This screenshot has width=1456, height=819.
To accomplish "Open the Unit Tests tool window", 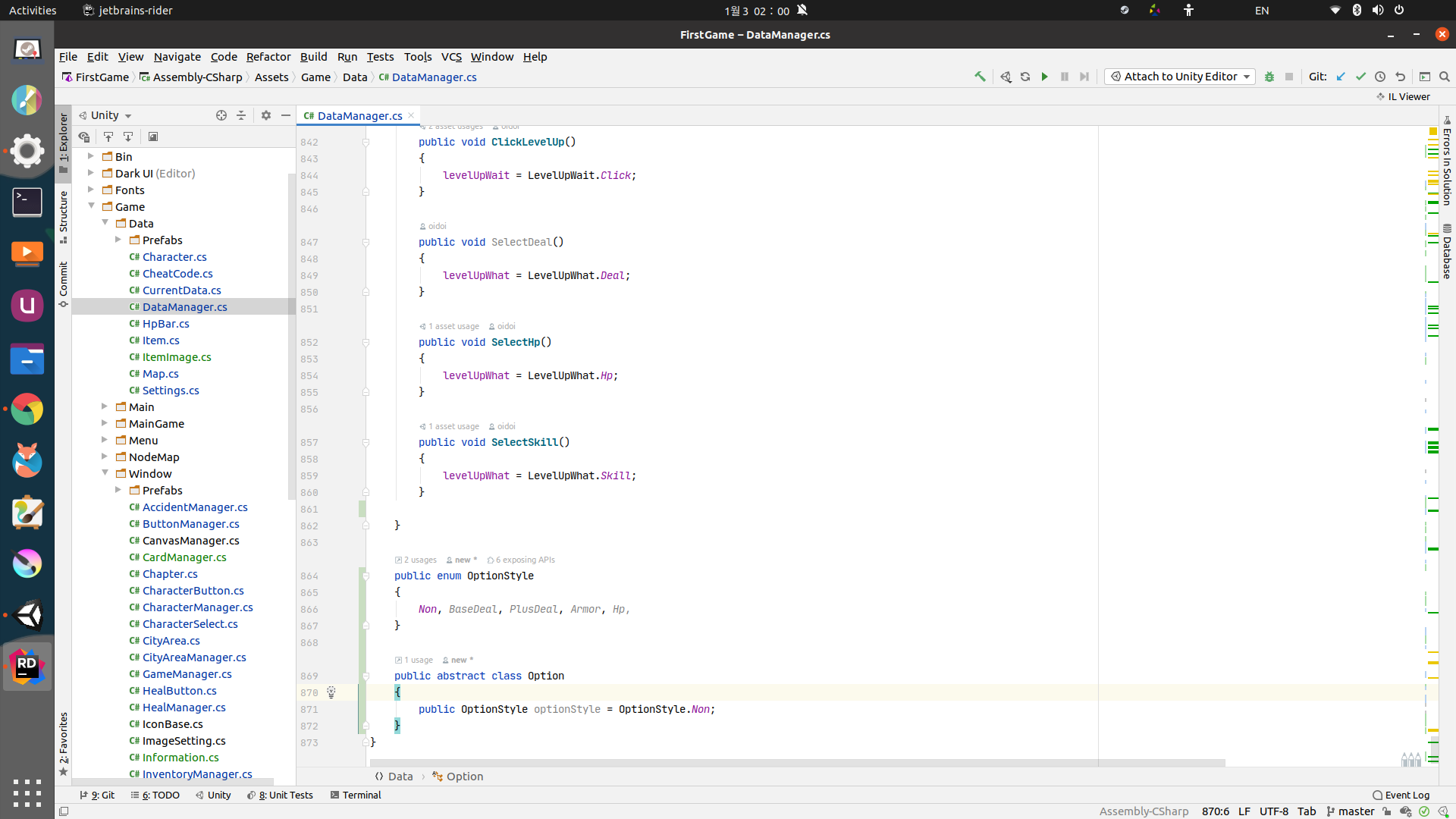I will [x=280, y=795].
